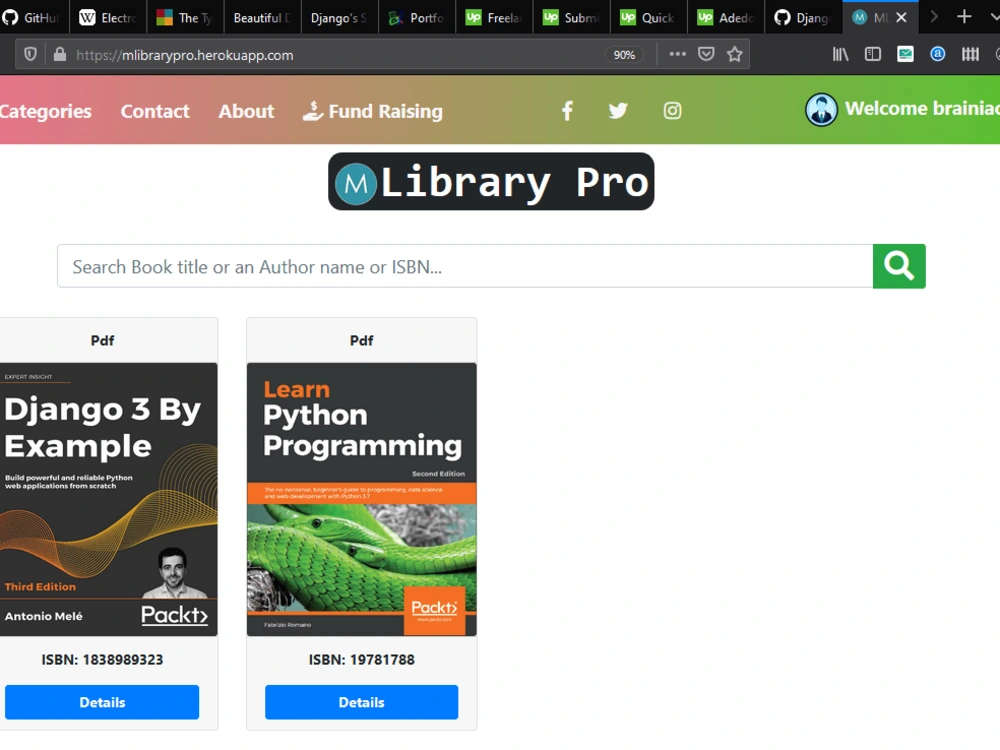Open the Twitter social icon
Screen dimensions: 1000x750
click(618, 110)
